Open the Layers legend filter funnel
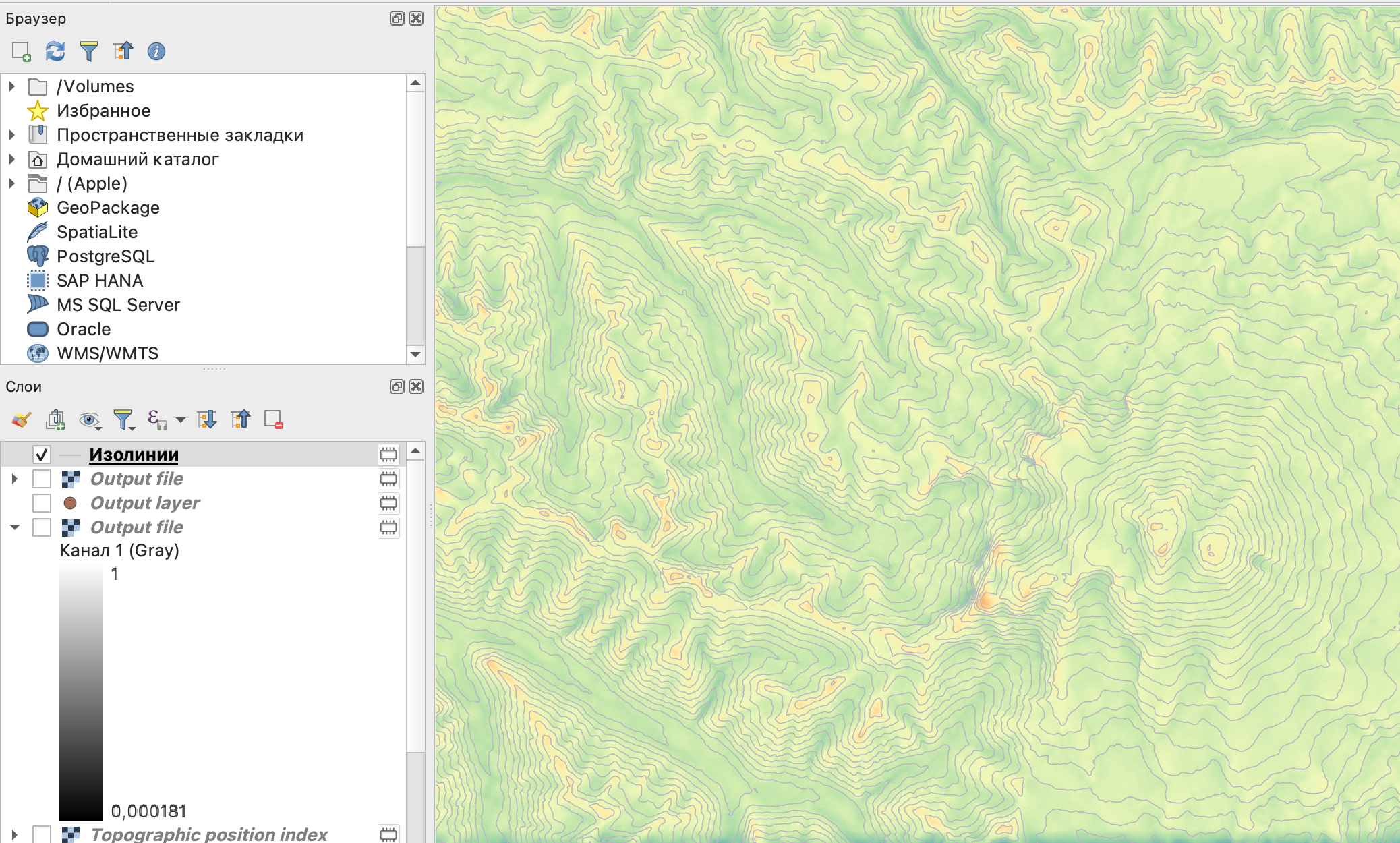The height and width of the screenshot is (843, 1400). click(x=123, y=420)
